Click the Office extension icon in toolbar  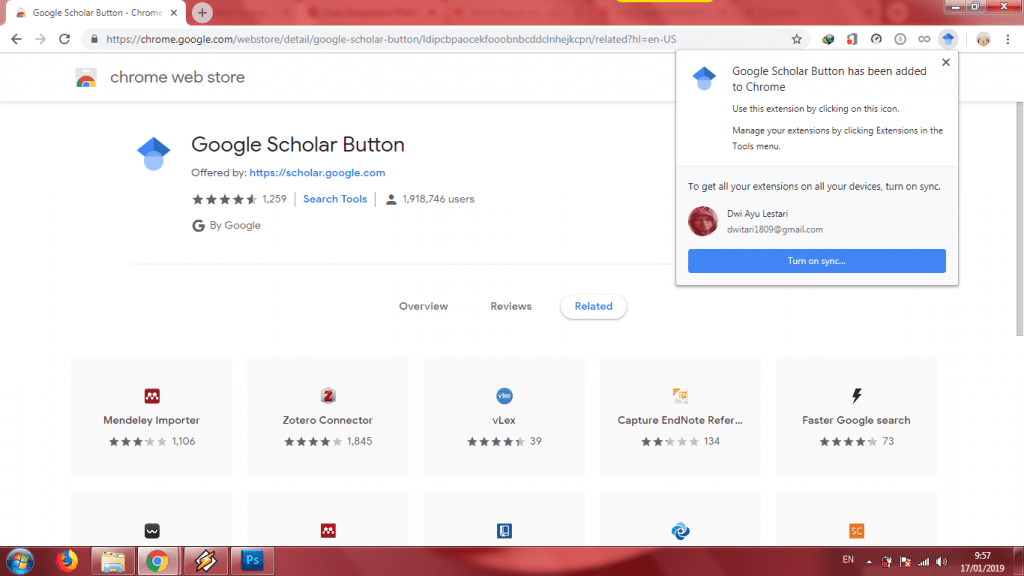point(852,39)
